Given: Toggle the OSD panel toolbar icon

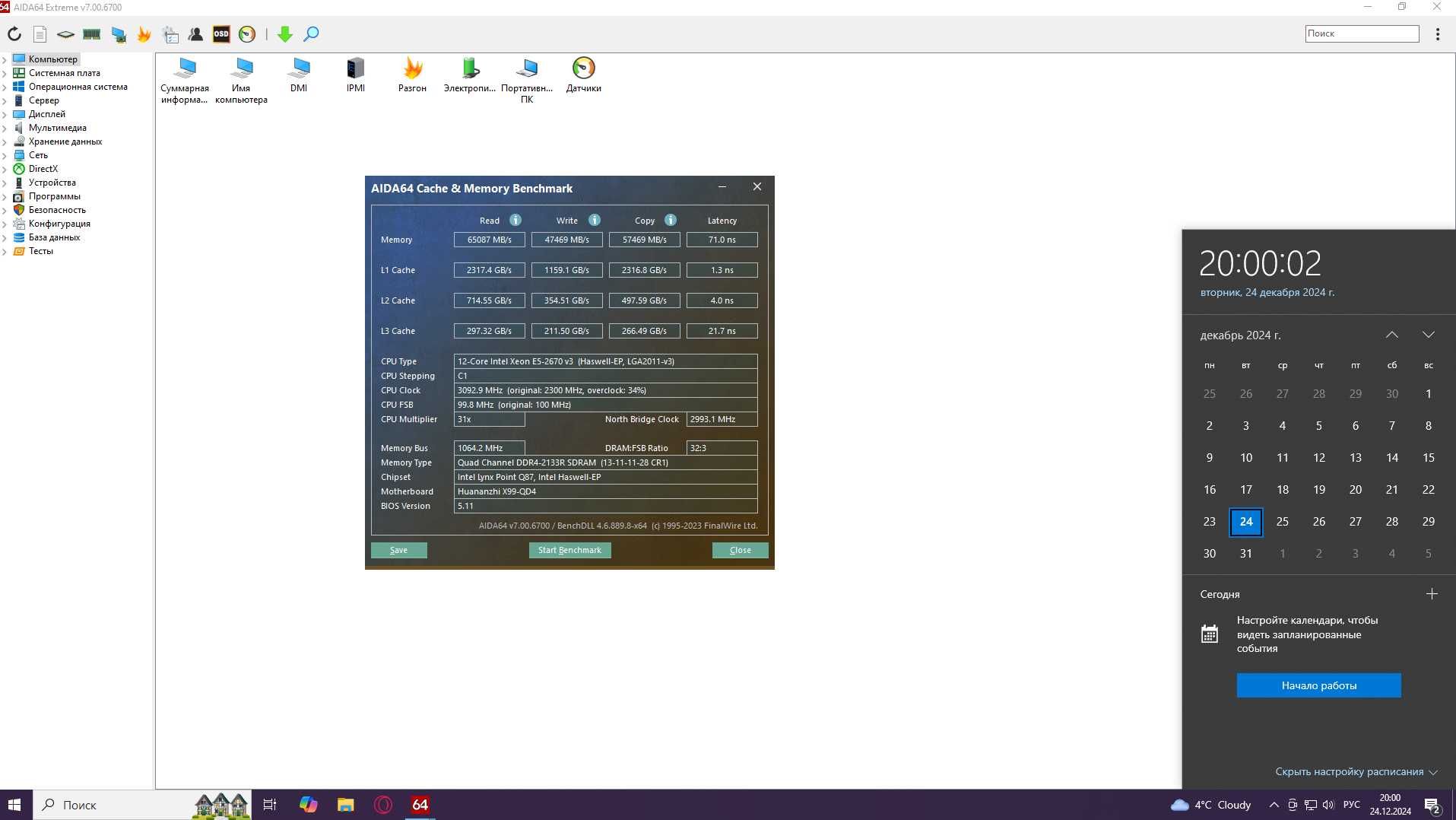Looking at the screenshot, I should coord(221,34).
